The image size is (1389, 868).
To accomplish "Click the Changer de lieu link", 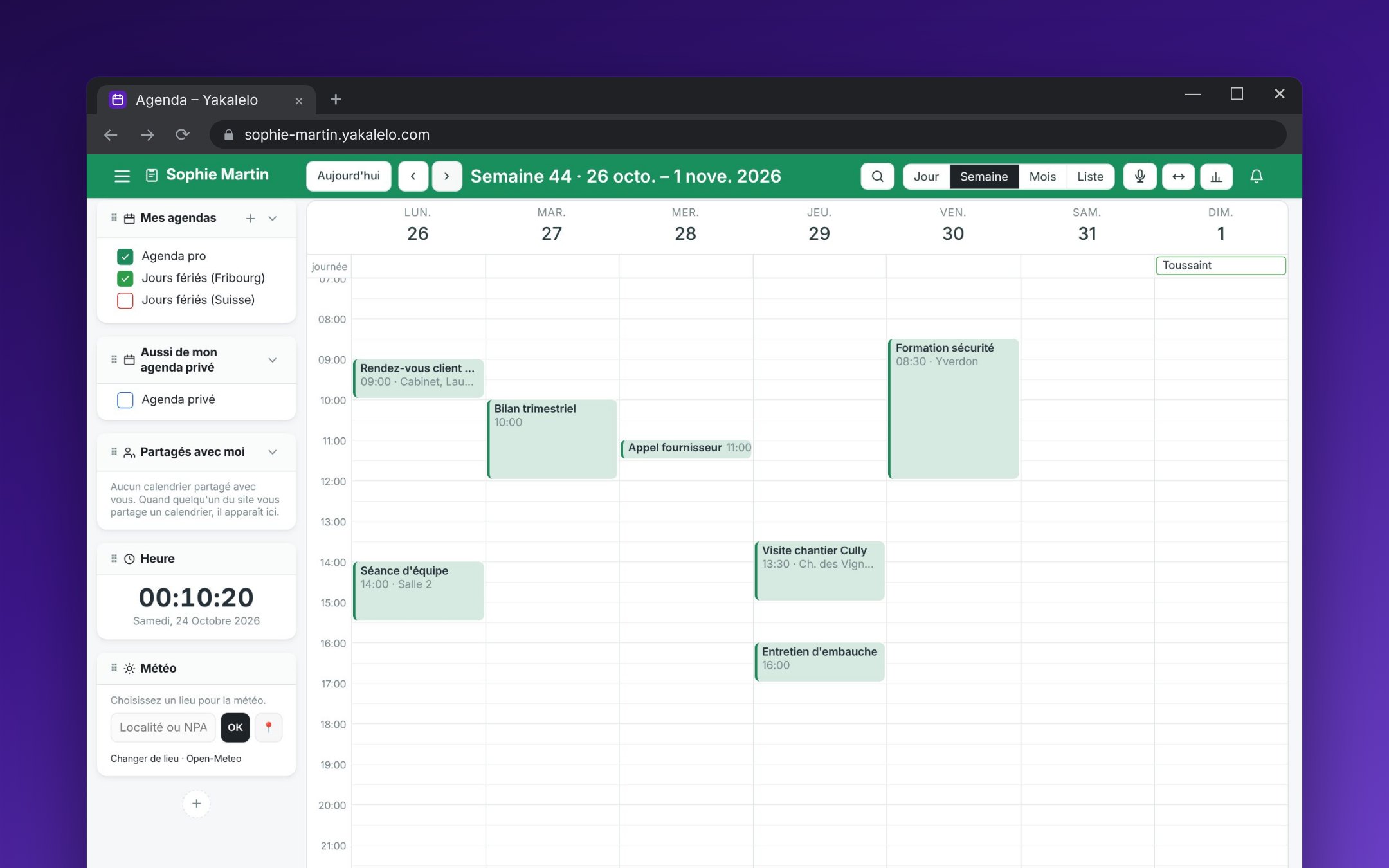I will (x=144, y=759).
